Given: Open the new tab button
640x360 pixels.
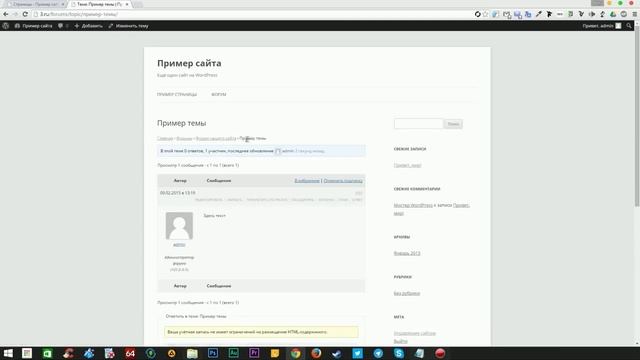Looking at the screenshot, I should point(138,4).
